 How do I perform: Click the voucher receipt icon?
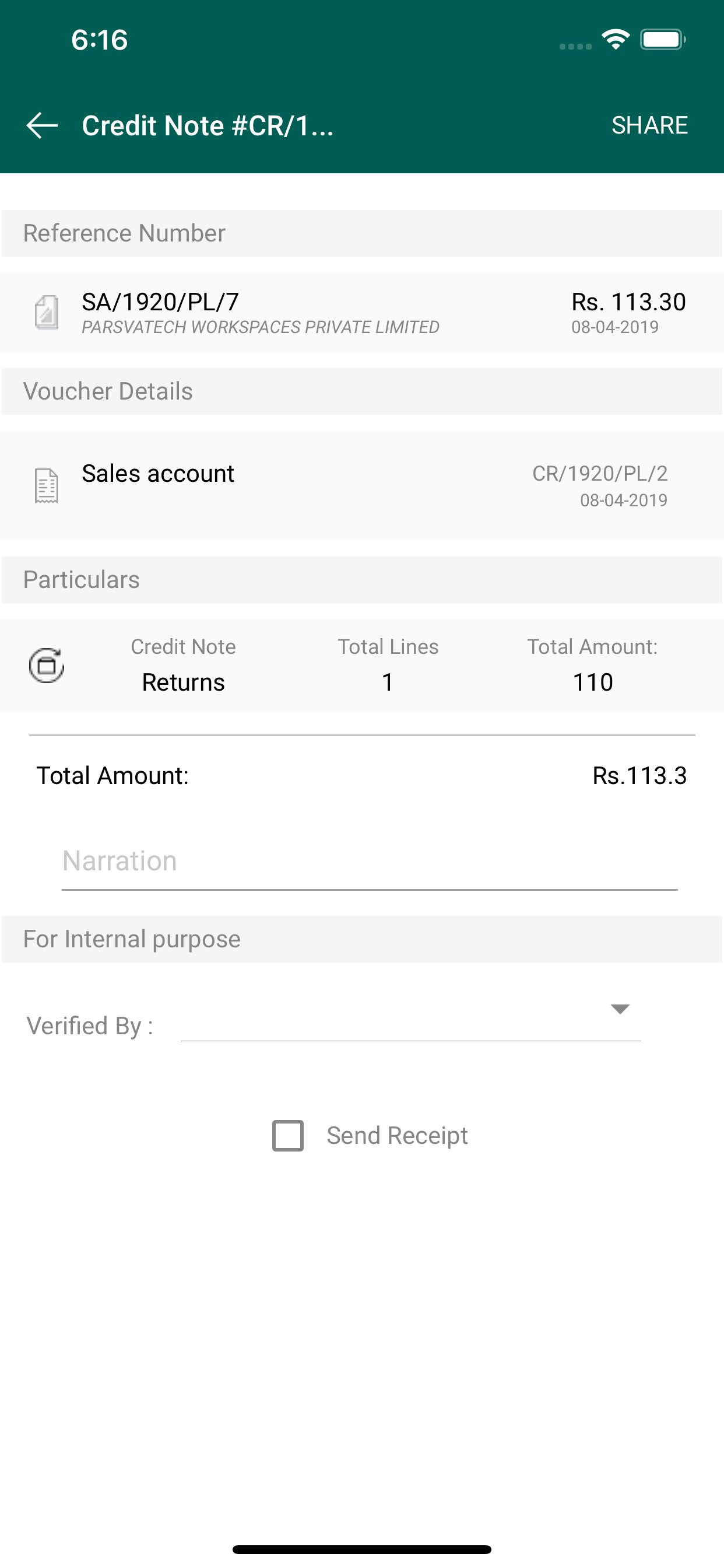[x=46, y=486]
